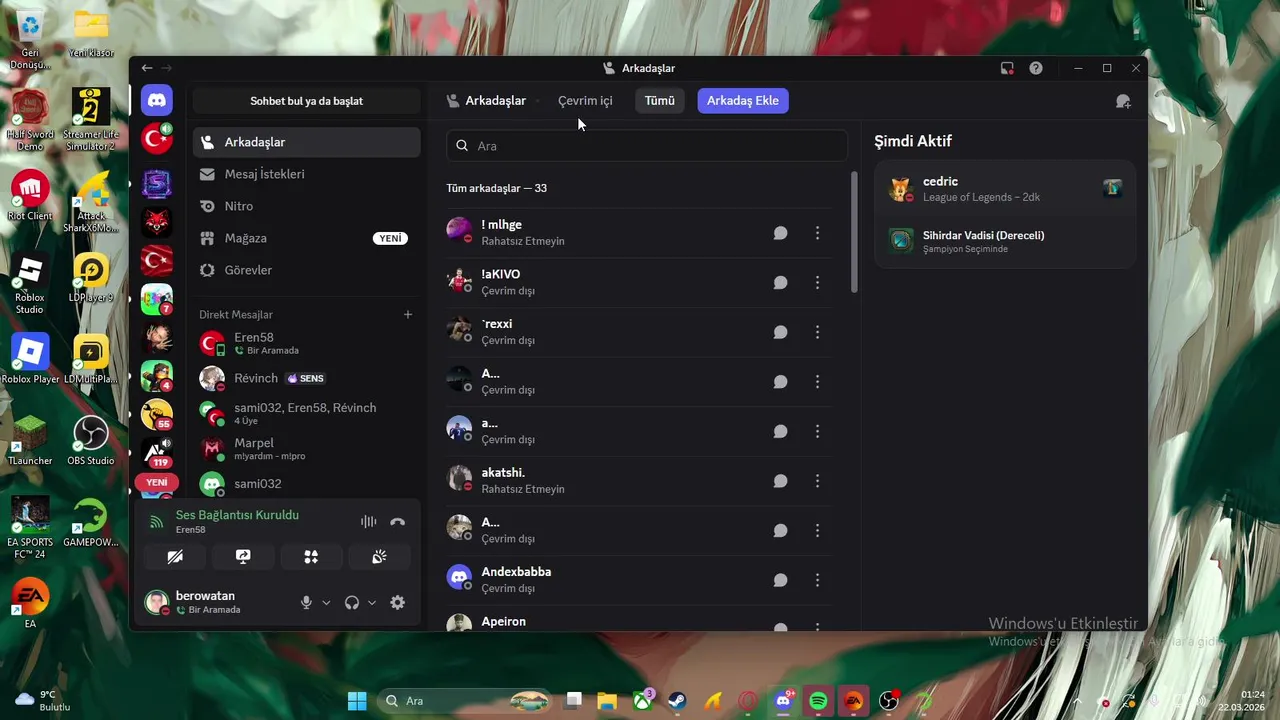
Task: Open Révinch direct message
Action: (306, 378)
